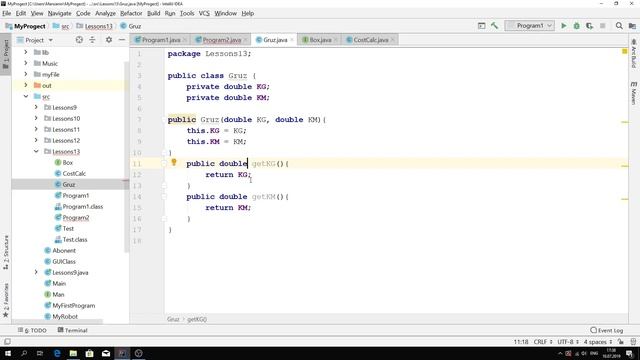
Task: Open the File menu
Action: 7,13
